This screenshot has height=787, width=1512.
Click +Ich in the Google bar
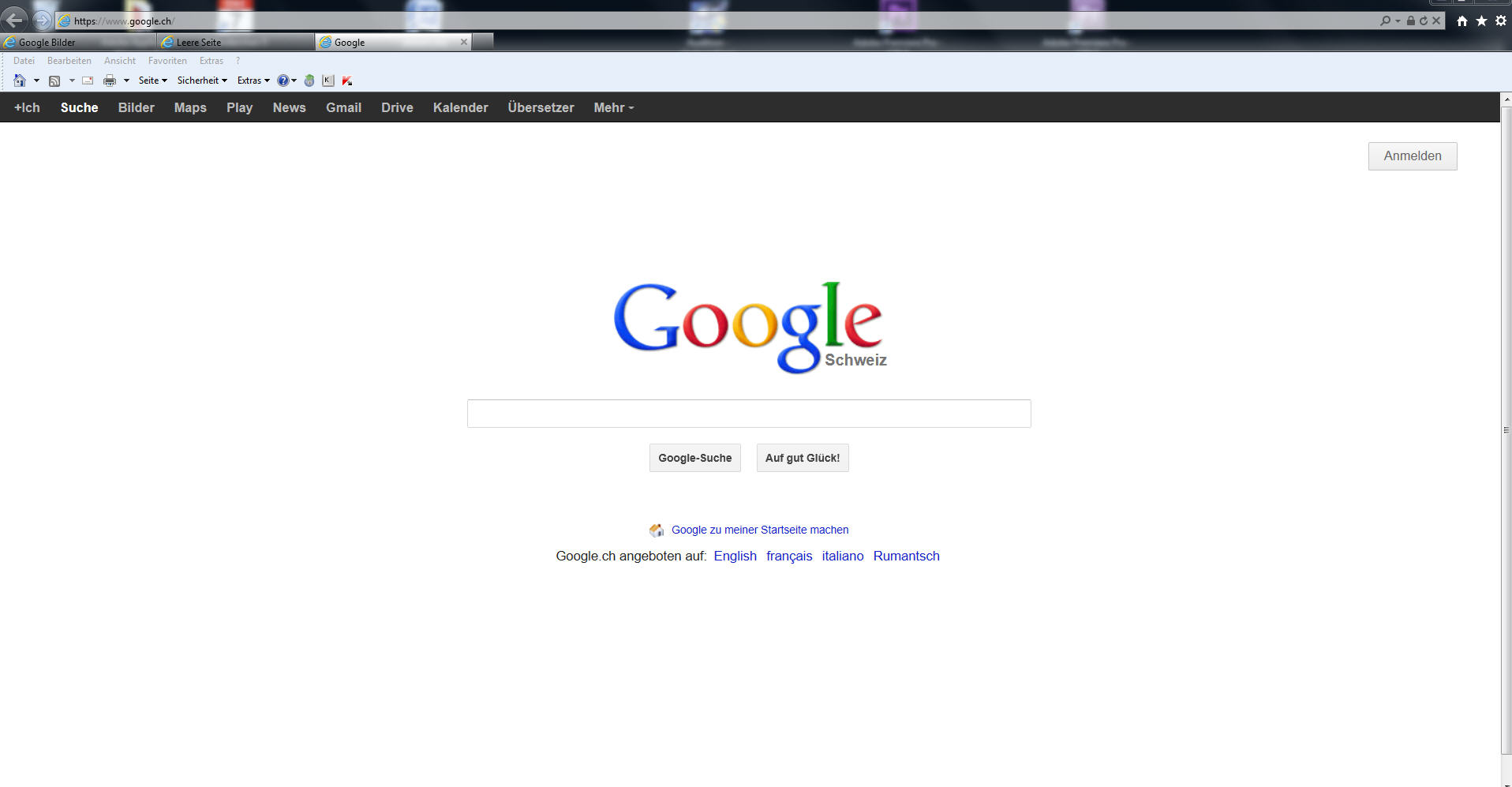click(x=27, y=107)
